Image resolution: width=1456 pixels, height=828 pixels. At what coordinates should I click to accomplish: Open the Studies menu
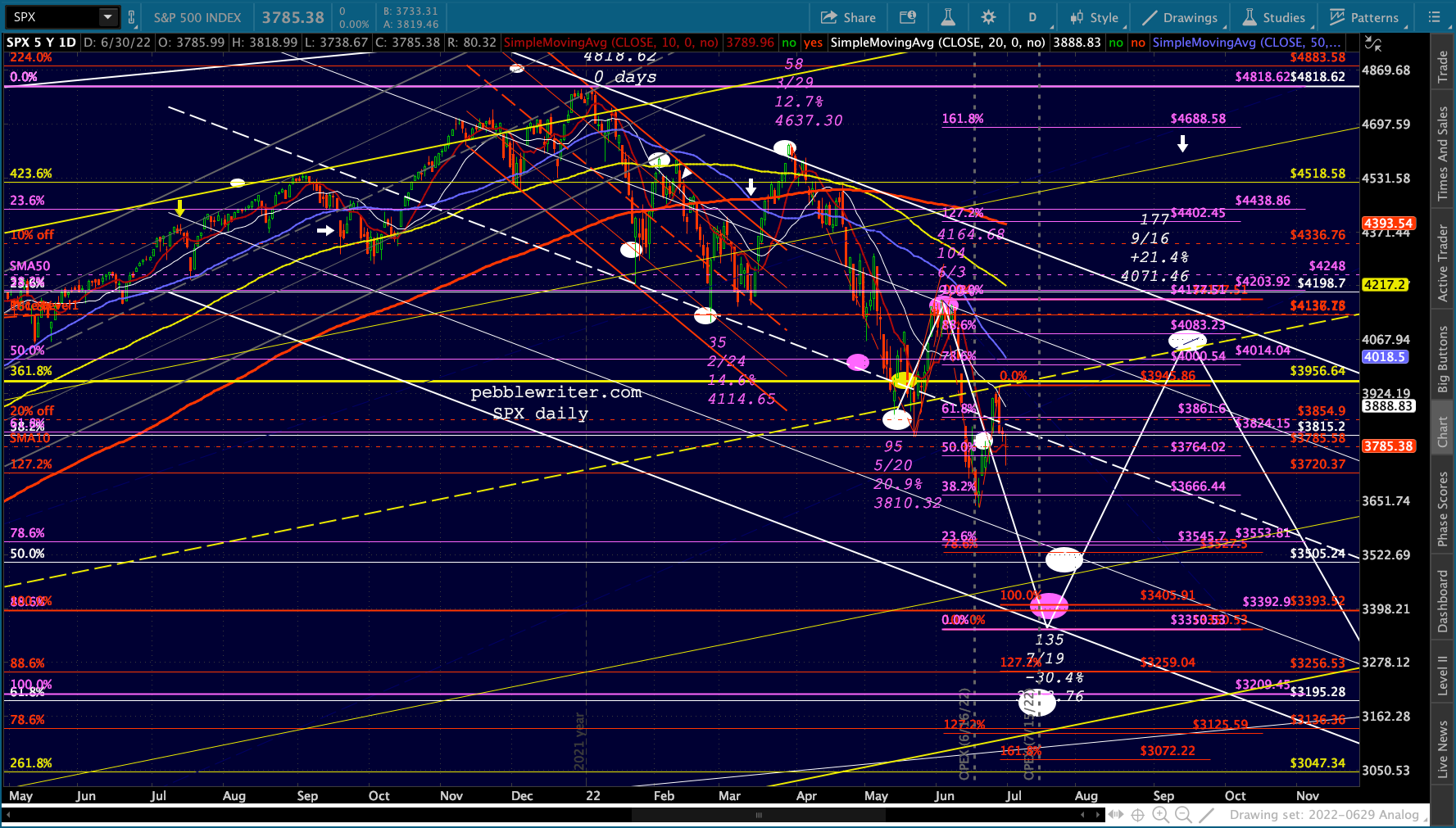1274,17
